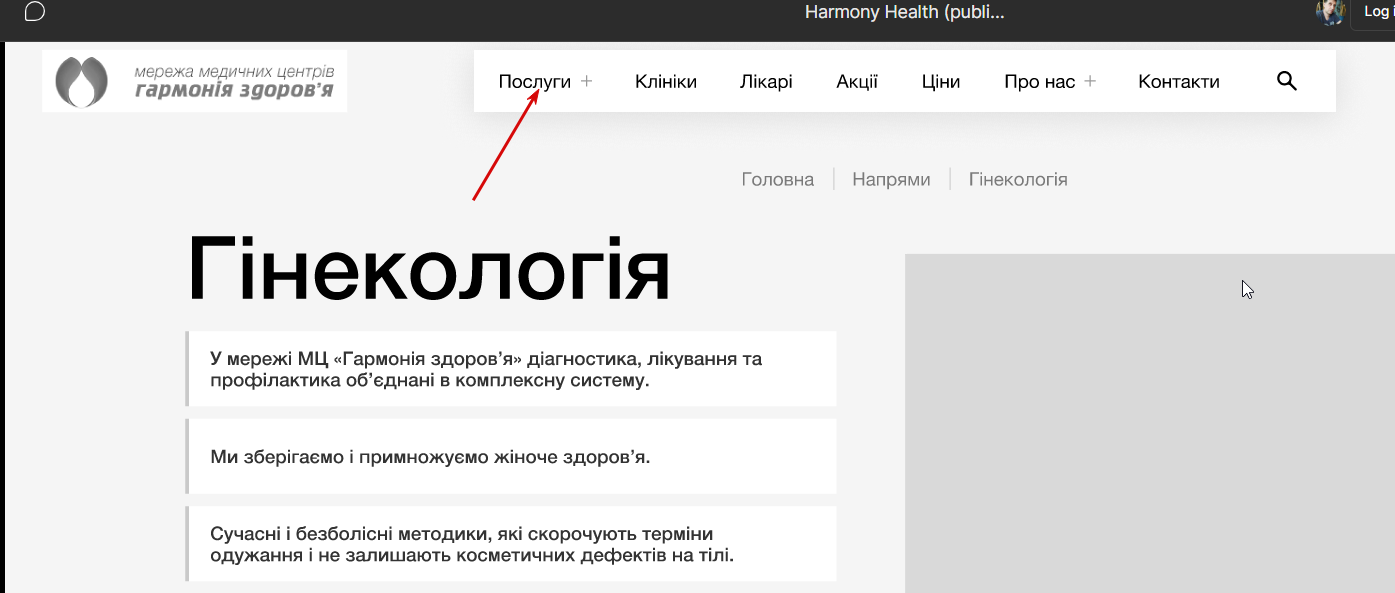Click the Напрями breadcrumb link

point(891,180)
